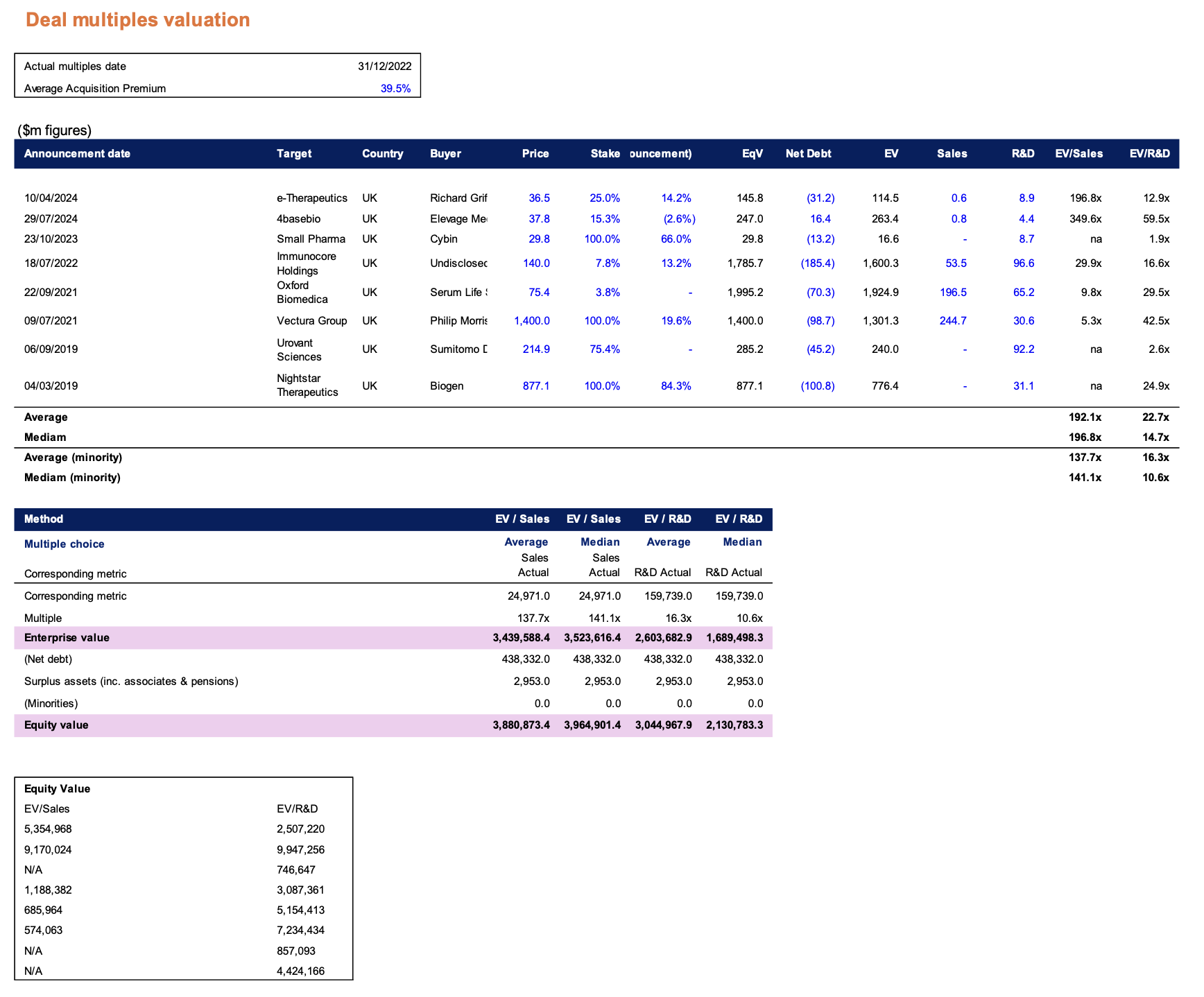Select the e-Therapeutics target cell
This screenshot has height=997, width=1204.
(311, 198)
